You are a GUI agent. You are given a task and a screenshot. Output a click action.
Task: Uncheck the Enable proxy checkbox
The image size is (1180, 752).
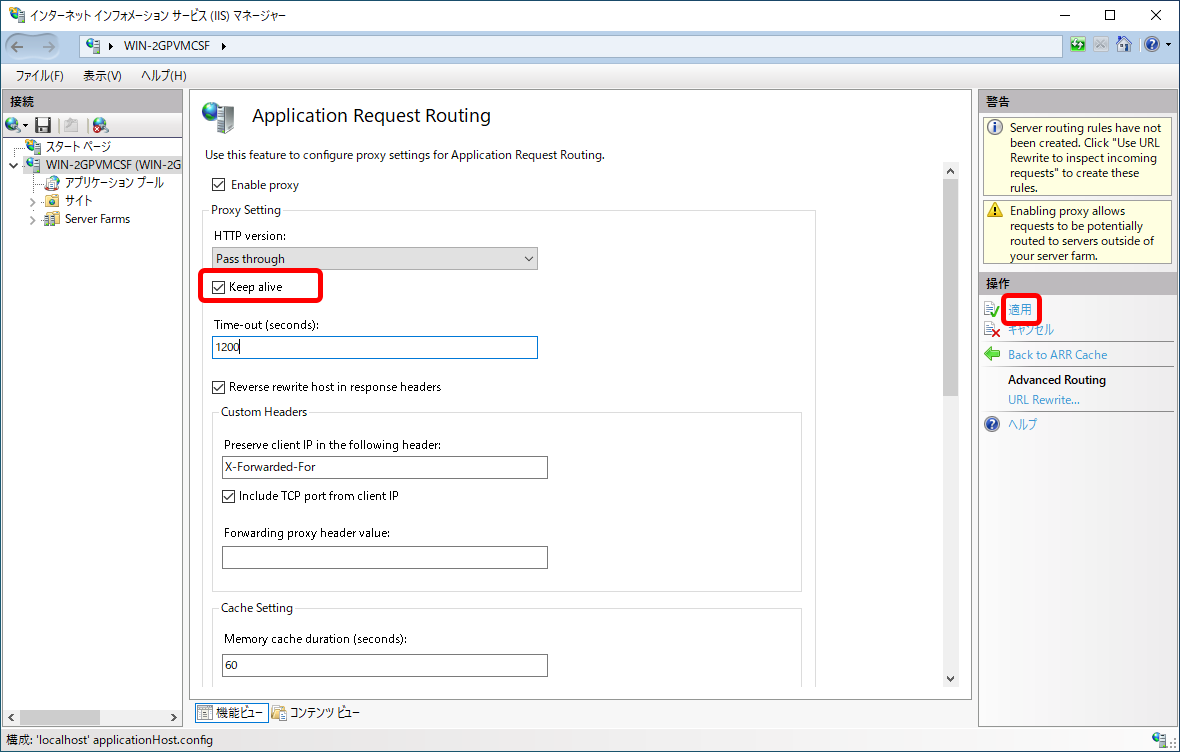(x=219, y=185)
